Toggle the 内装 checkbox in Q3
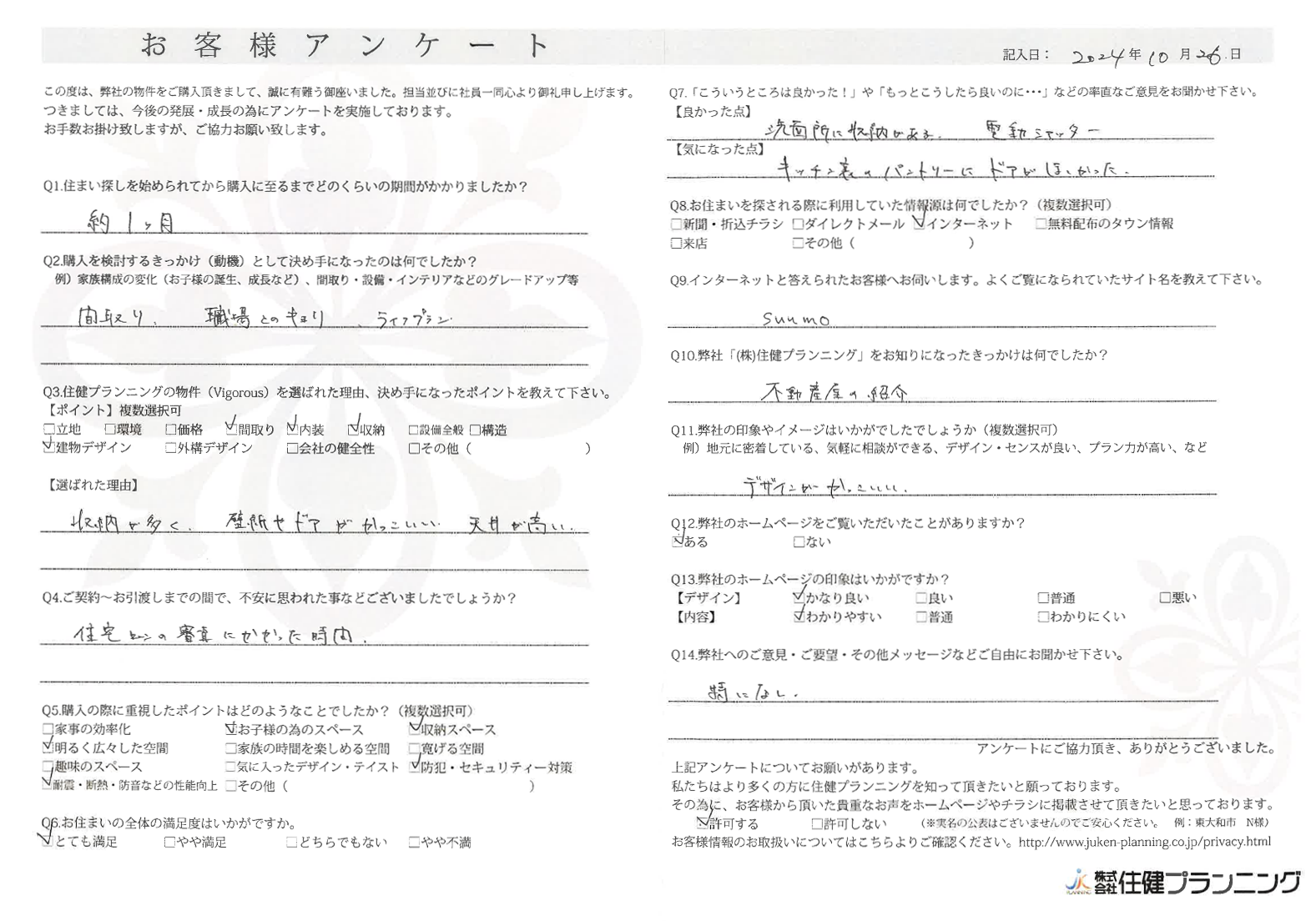This screenshot has width=1316, height=921. (x=293, y=430)
